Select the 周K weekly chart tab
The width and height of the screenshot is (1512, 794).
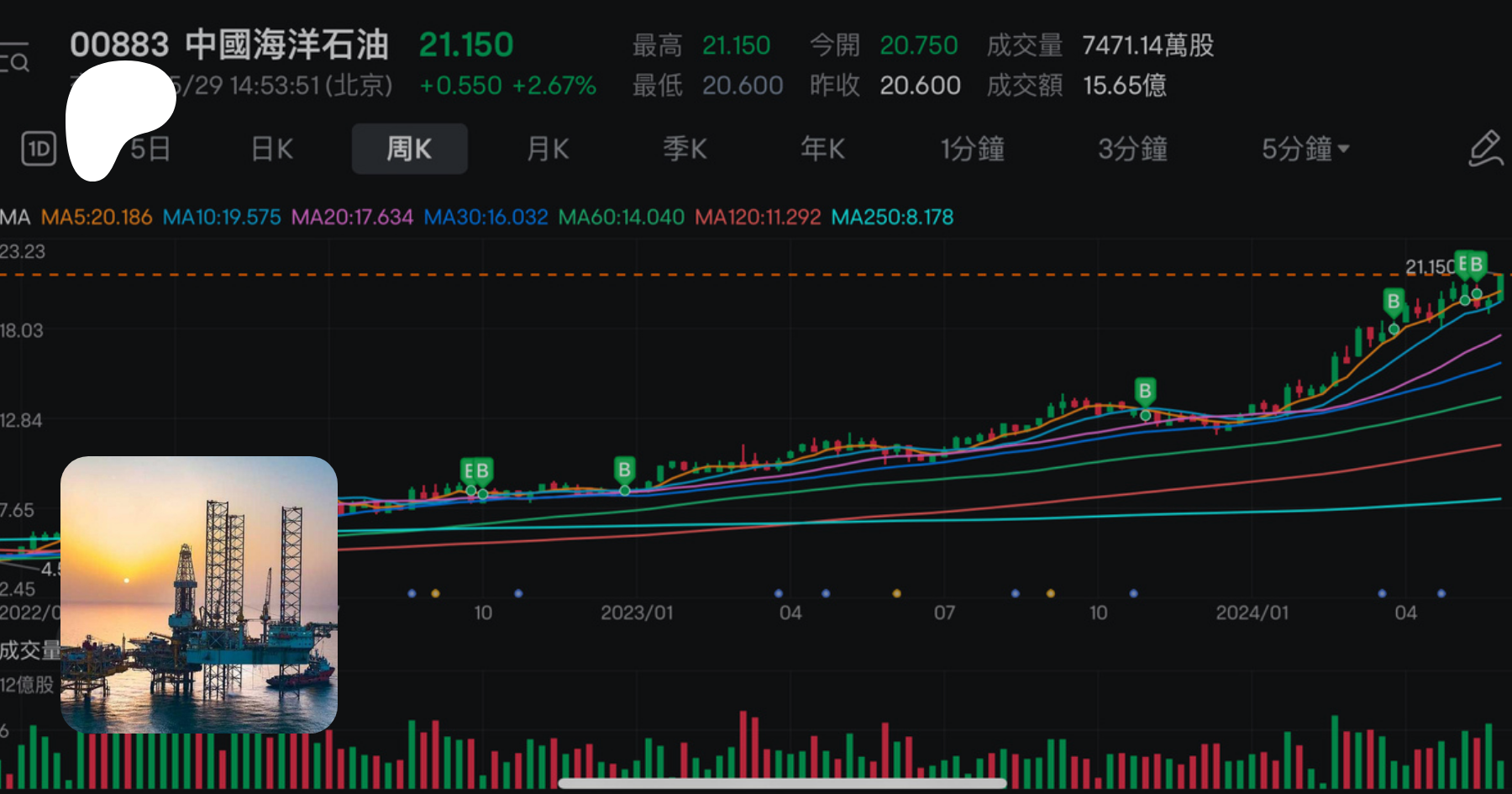click(x=409, y=150)
